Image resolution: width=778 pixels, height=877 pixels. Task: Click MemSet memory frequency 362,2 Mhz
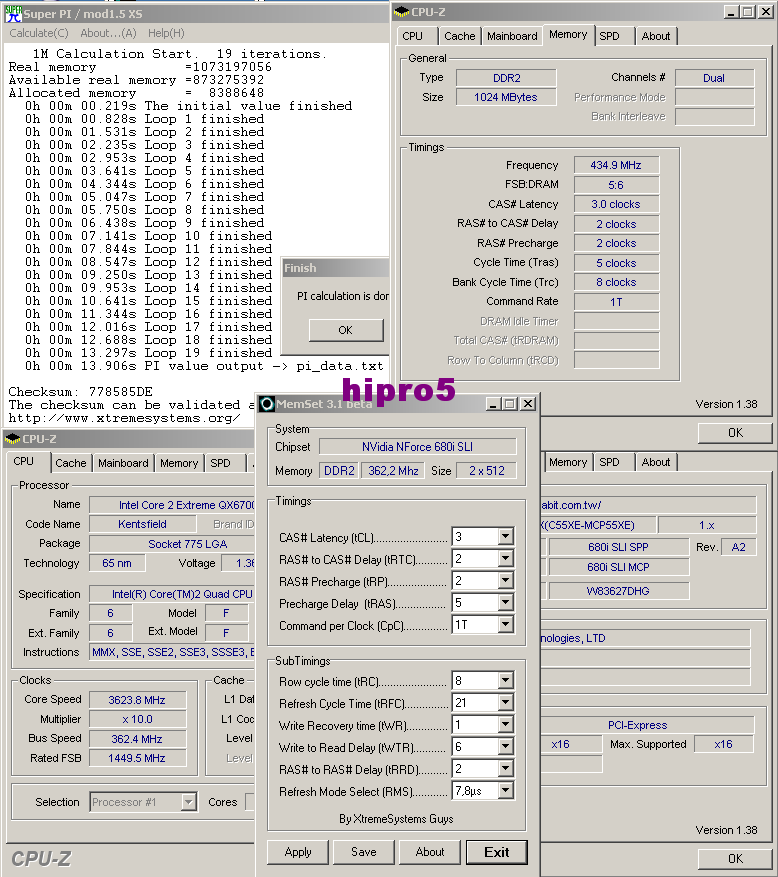click(x=393, y=471)
